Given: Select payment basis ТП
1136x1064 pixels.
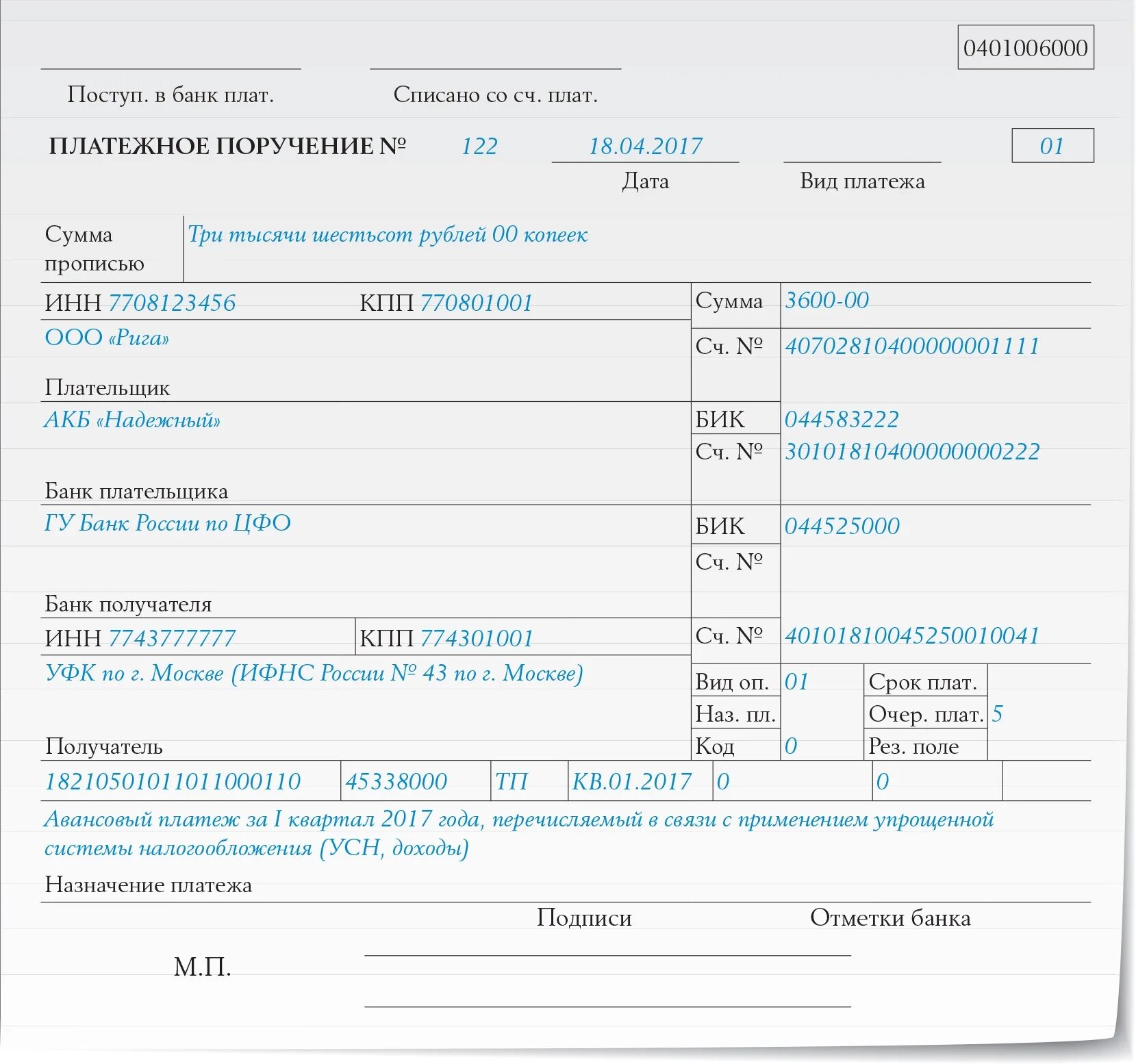Looking at the screenshot, I should pos(512,781).
